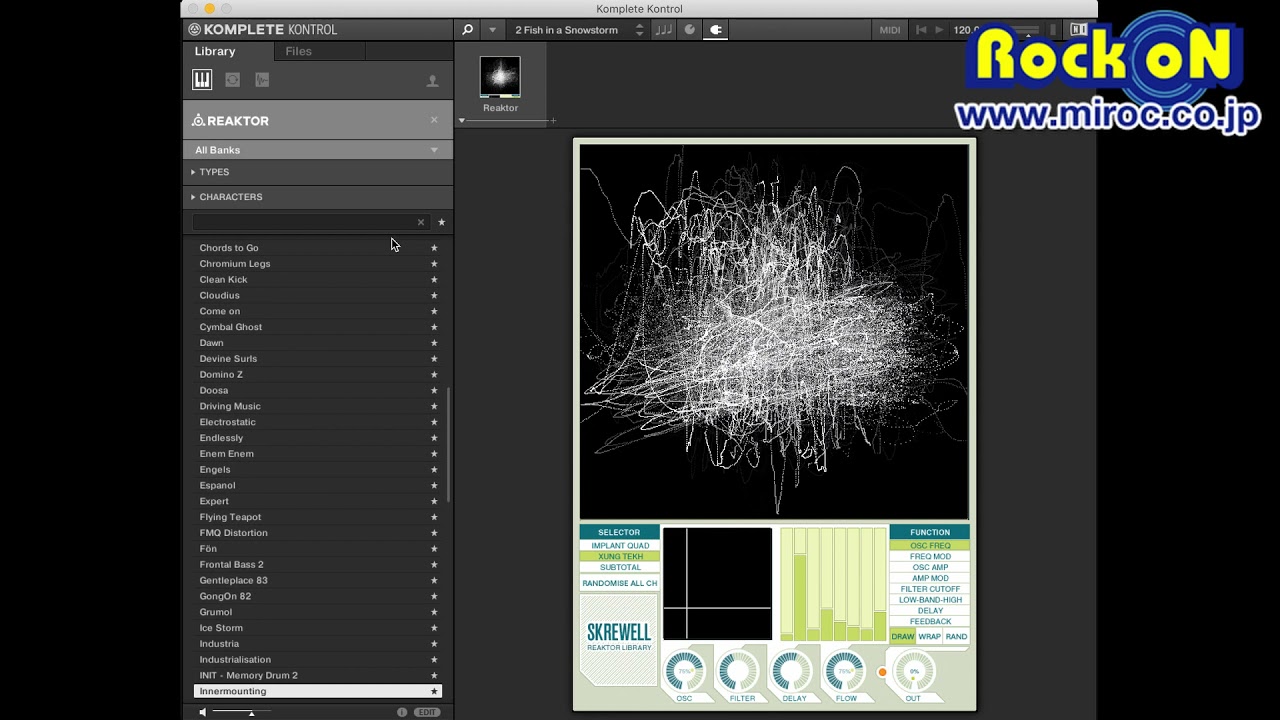Viewport: 1280px width, 720px height.
Task: Open the dropdown arrow next to search icon
Action: [x=492, y=30]
